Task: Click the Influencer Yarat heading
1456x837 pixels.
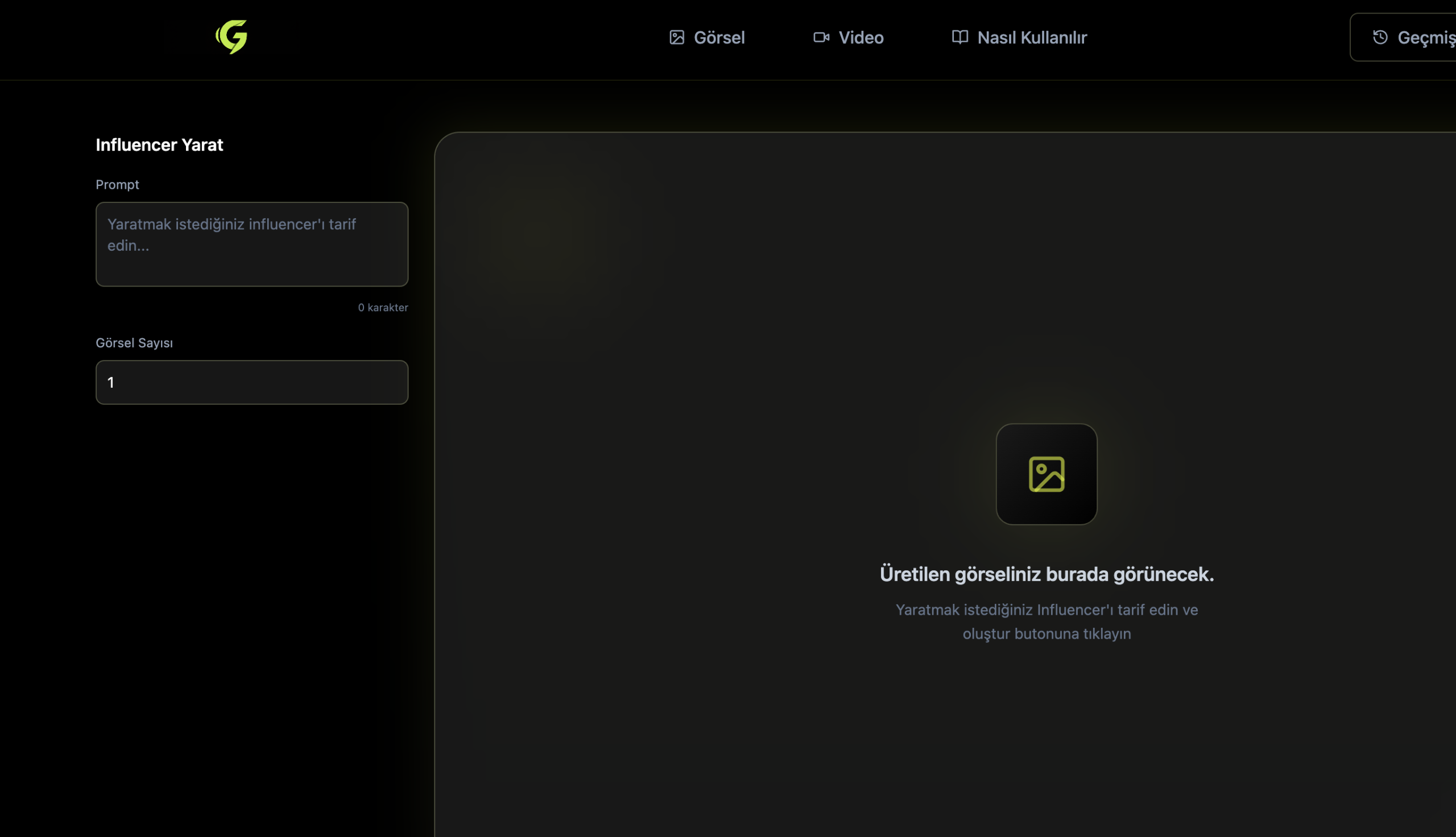Action: [x=159, y=145]
